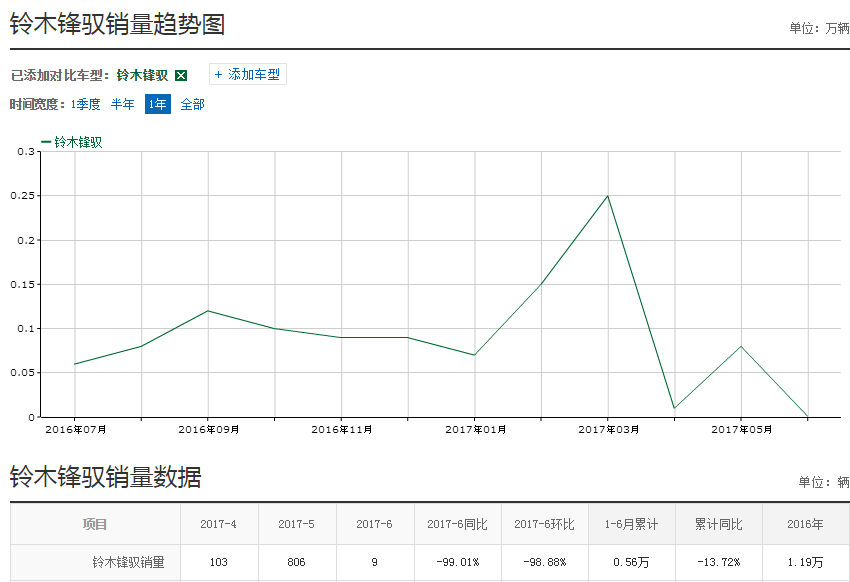
Task: Click the 2017-5 column header
Action: point(296,524)
